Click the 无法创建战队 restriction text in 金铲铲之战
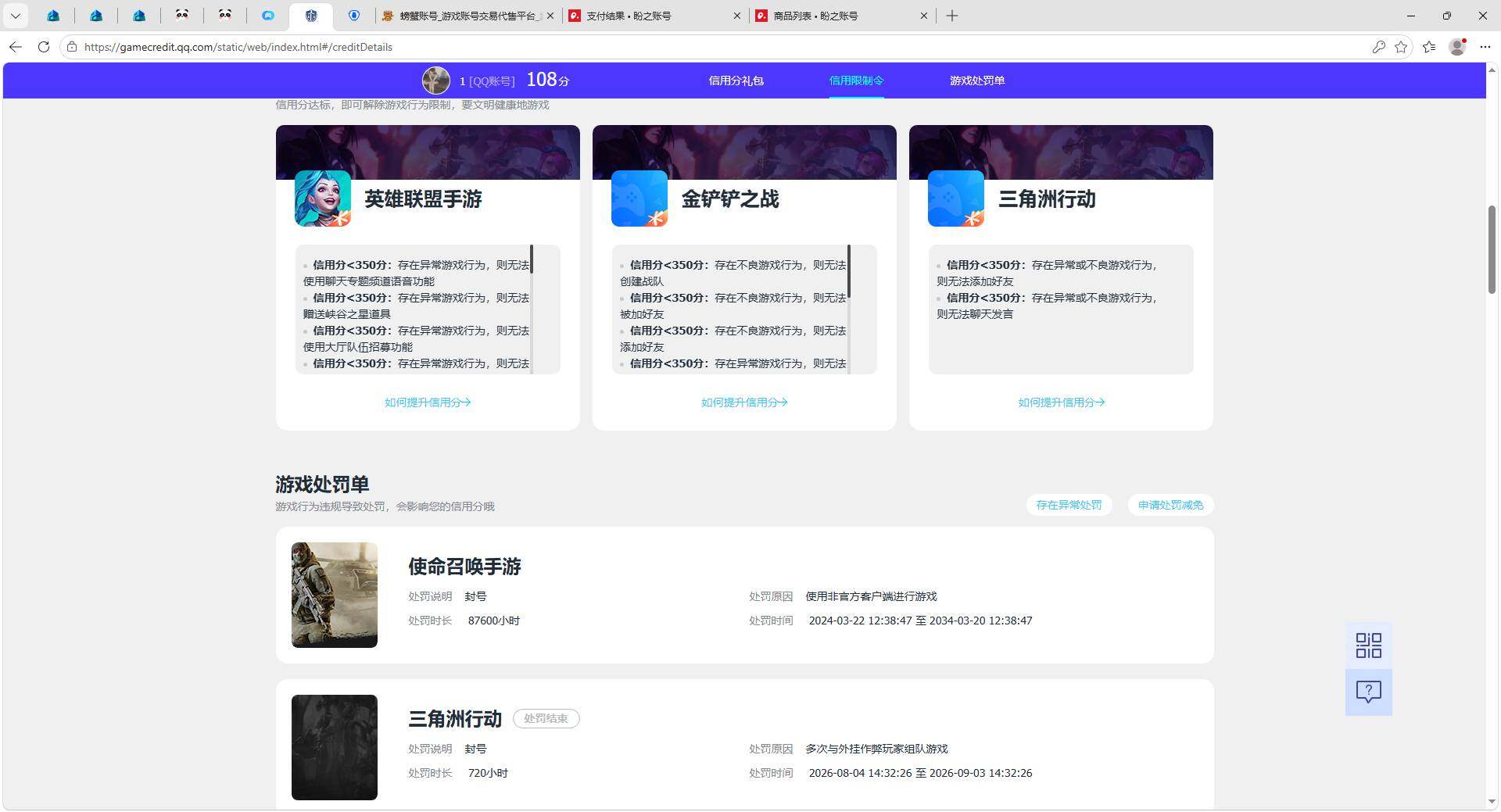The image size is (1501, 812). (733, 273)
